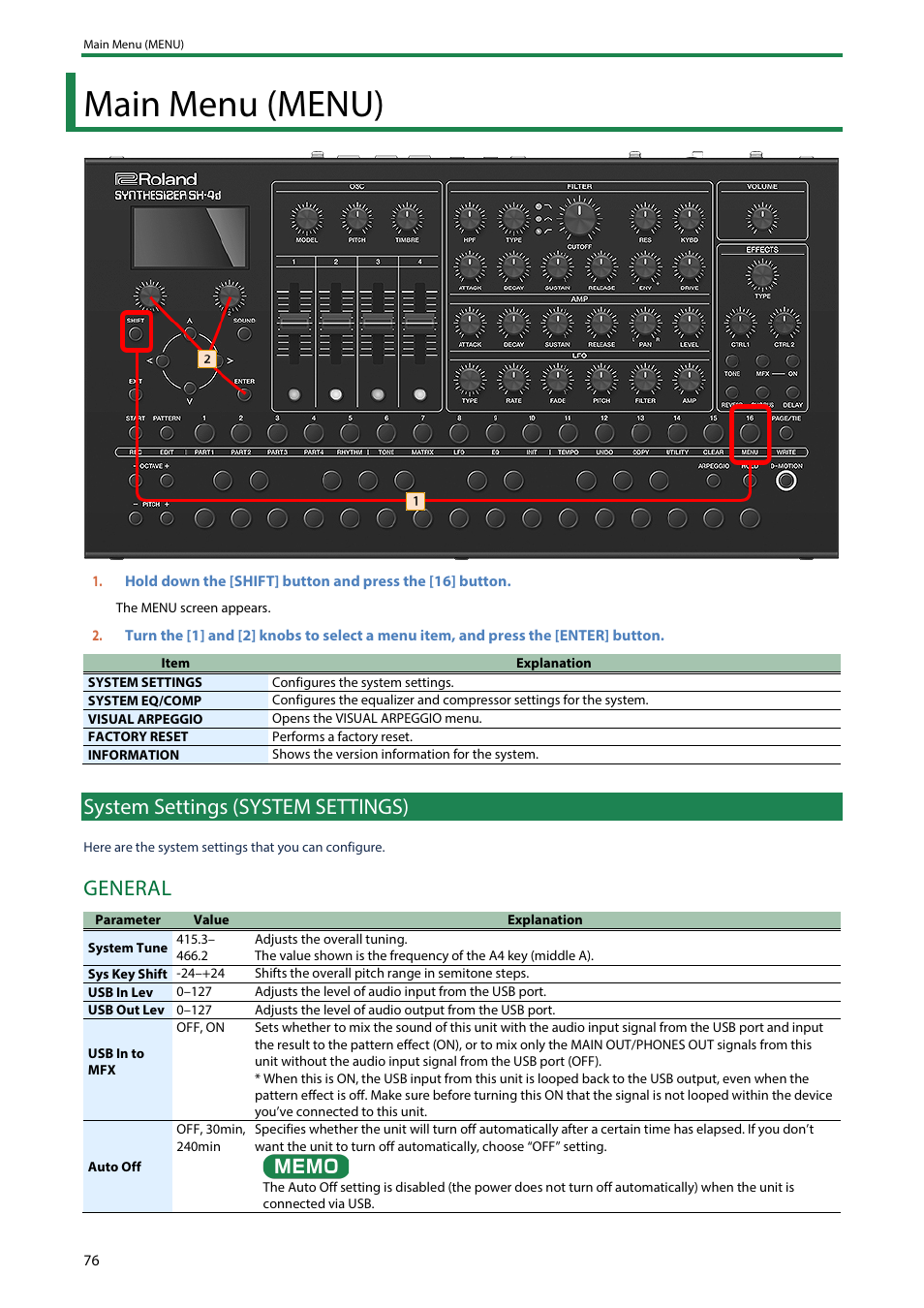Click the SOUND button near the display
The width and height of the screenshot is (924, 1308).
pyautogui.click(x=244, y=334)
